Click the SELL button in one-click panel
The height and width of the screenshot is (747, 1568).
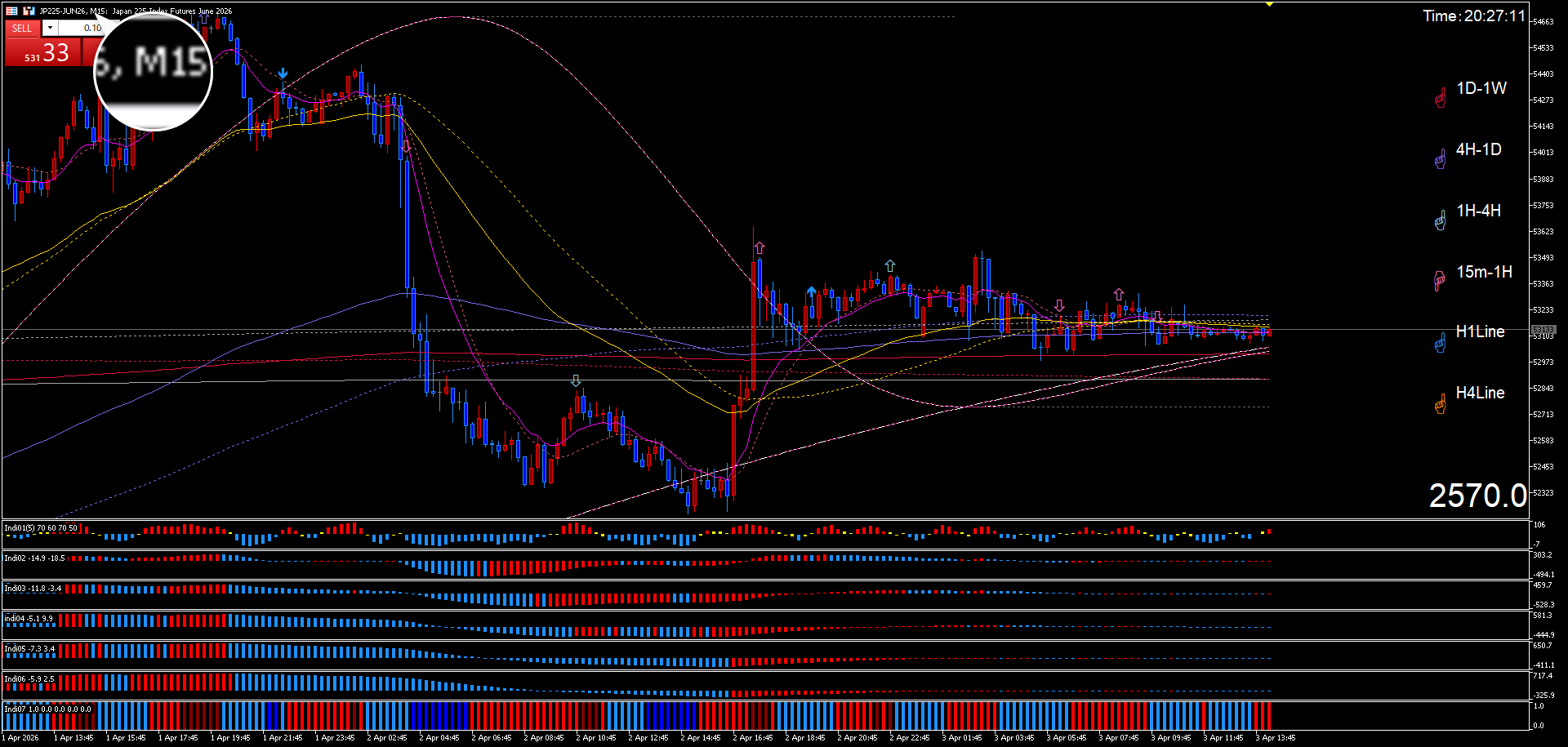click(22, 28)
